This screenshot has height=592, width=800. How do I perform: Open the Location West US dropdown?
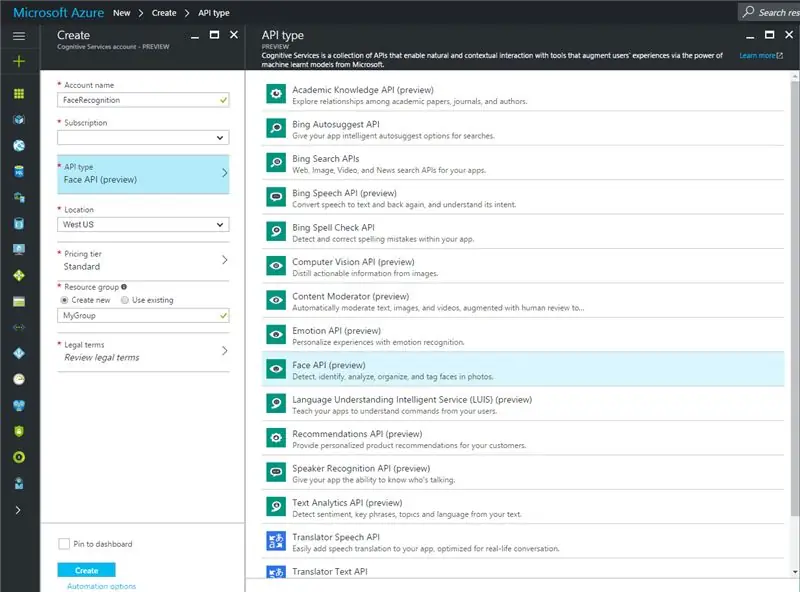coord(143,225)
